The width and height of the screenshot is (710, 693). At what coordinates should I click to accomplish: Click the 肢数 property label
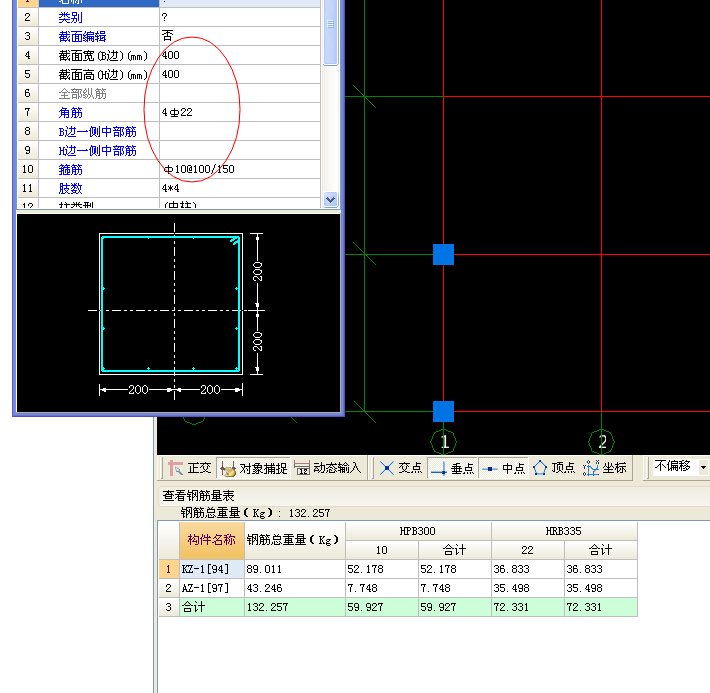coord(99,188)
